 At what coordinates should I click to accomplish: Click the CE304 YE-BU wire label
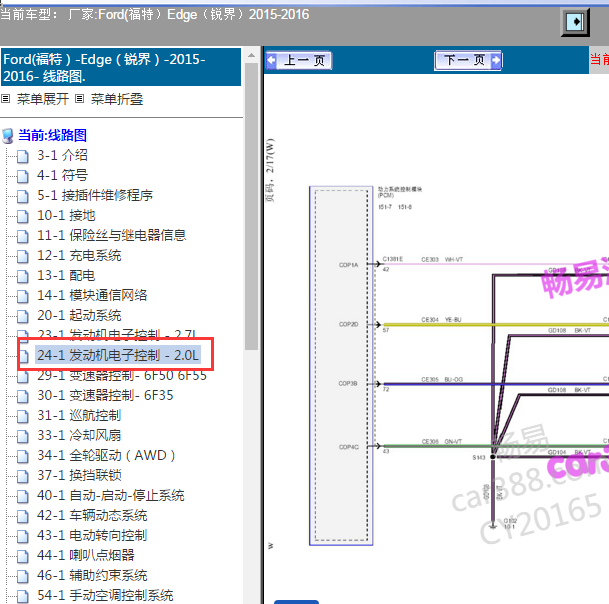click(441, 320)
